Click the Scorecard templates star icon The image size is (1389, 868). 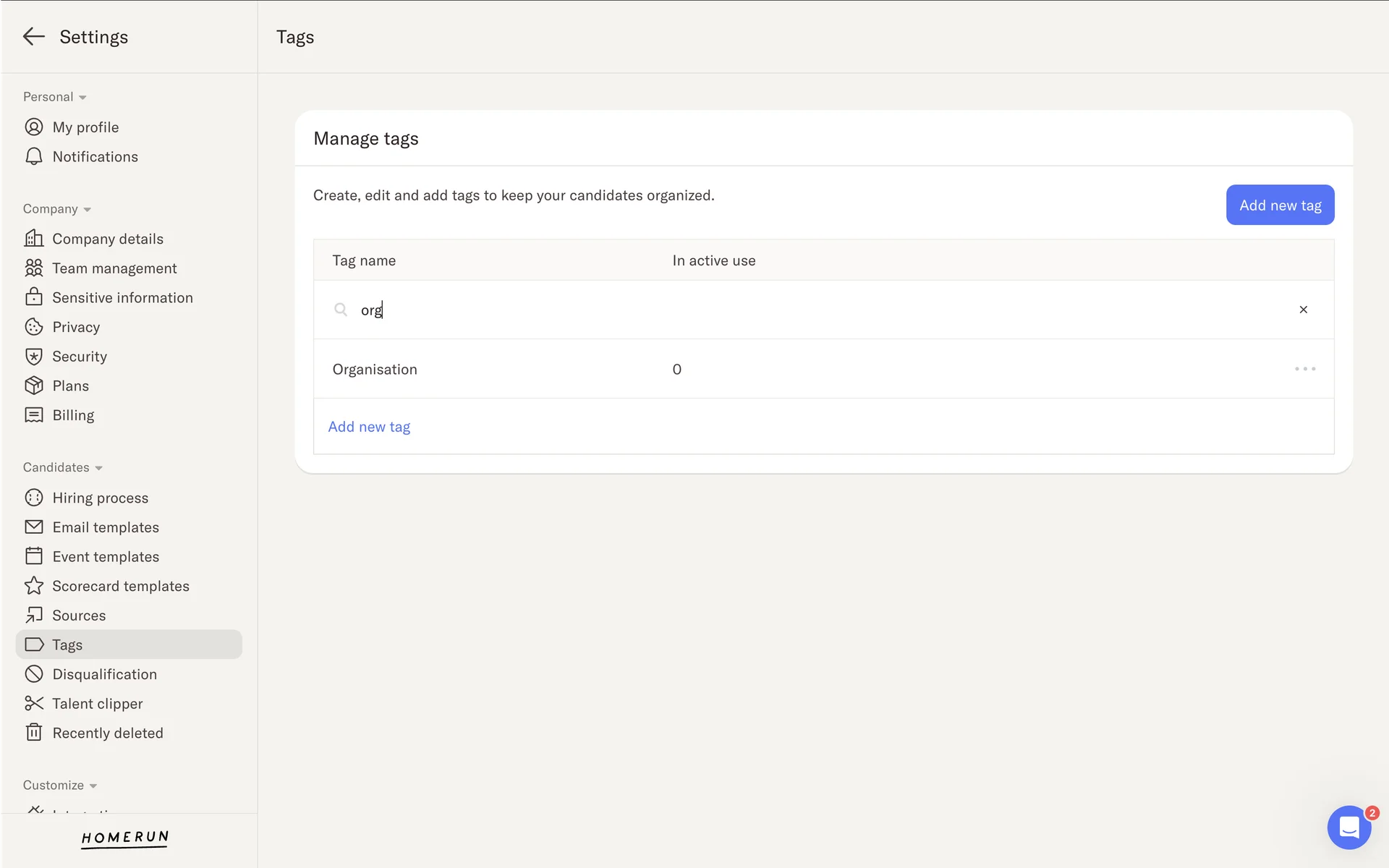point(33,586)
